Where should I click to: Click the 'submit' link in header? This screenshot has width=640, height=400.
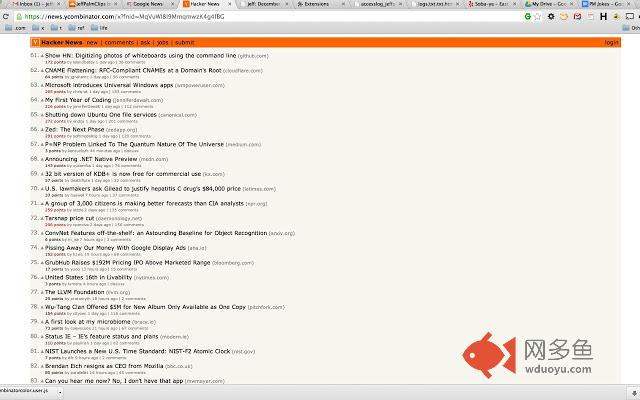[x=184, y=42]
